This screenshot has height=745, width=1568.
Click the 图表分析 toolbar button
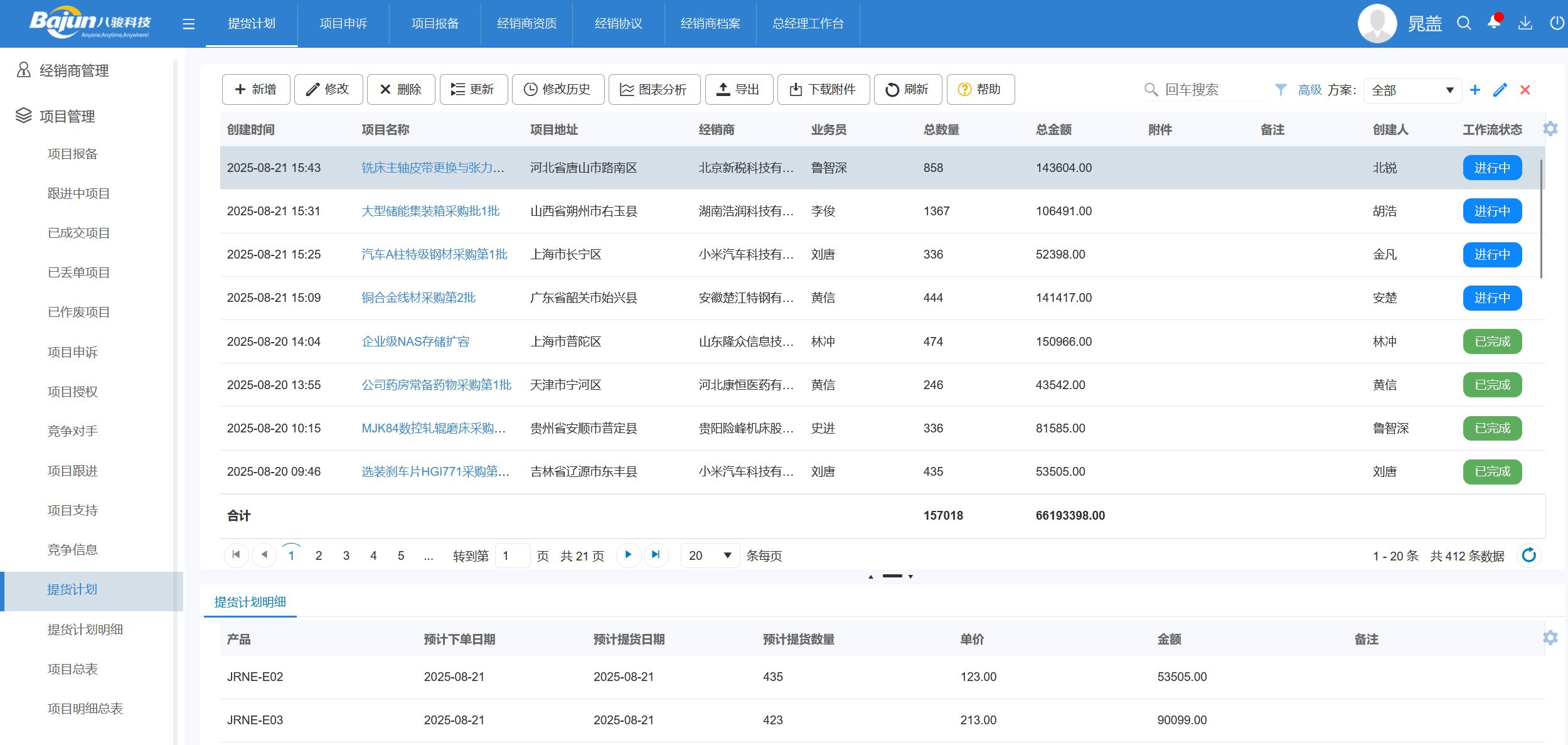coord(653,90)
